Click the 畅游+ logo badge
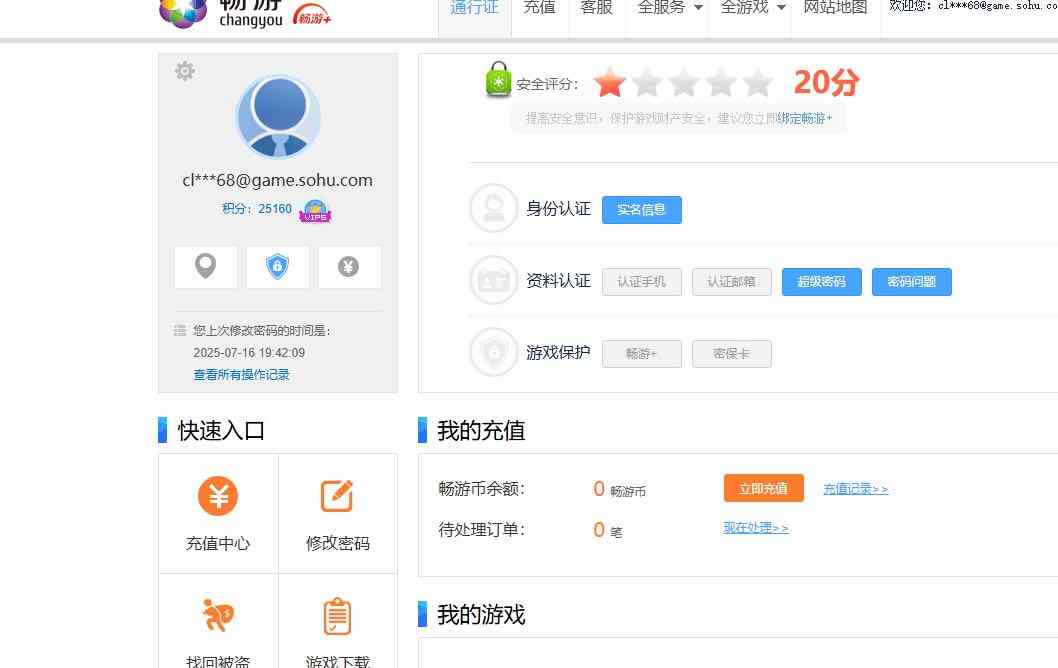This screenshot has width=1058, height=668. [x=312, y=14]
